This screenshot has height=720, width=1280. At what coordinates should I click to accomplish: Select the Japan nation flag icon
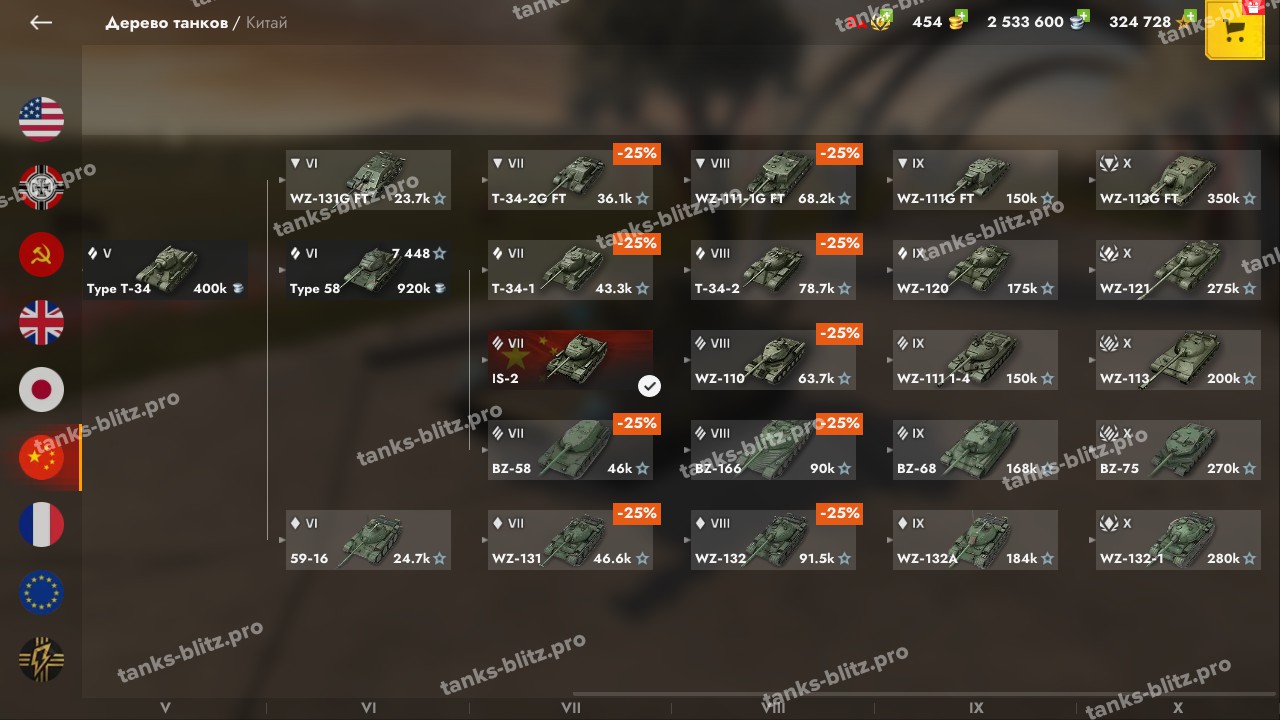(42, 390)
